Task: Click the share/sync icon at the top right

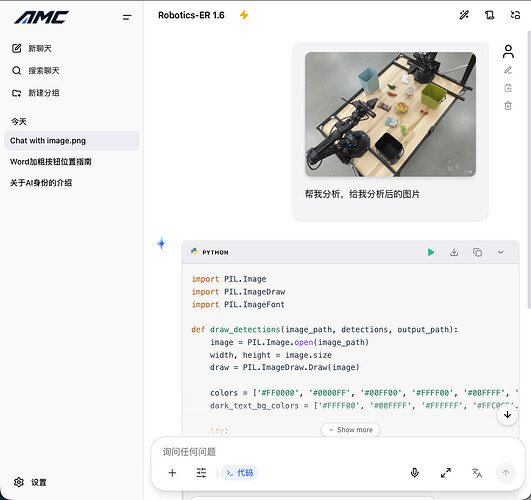Action: 515,15
